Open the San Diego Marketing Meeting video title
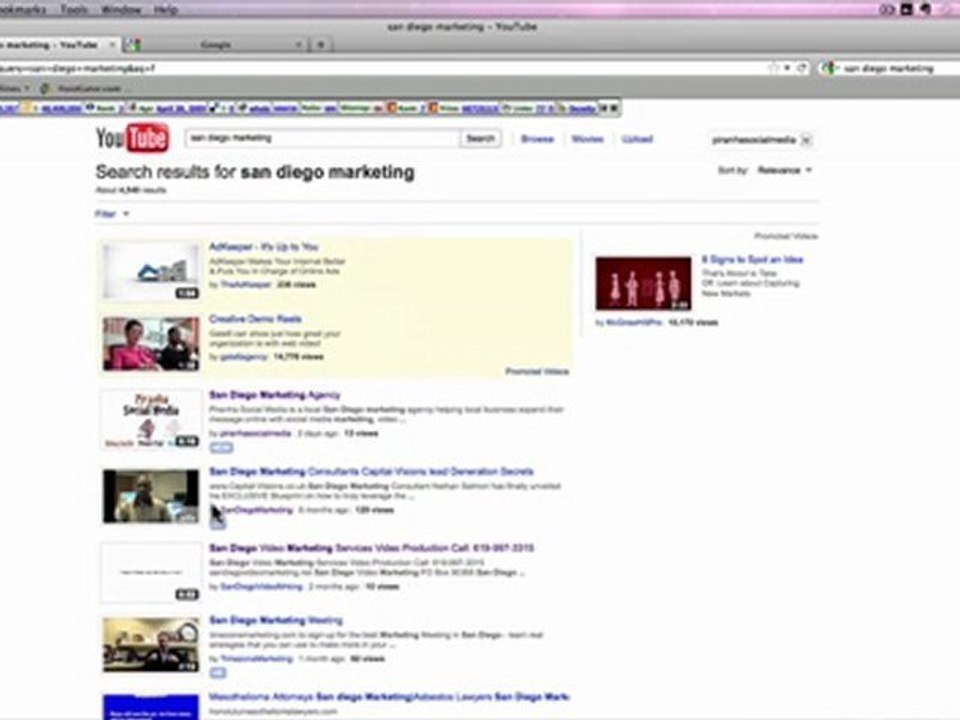 tap(276, 620)
